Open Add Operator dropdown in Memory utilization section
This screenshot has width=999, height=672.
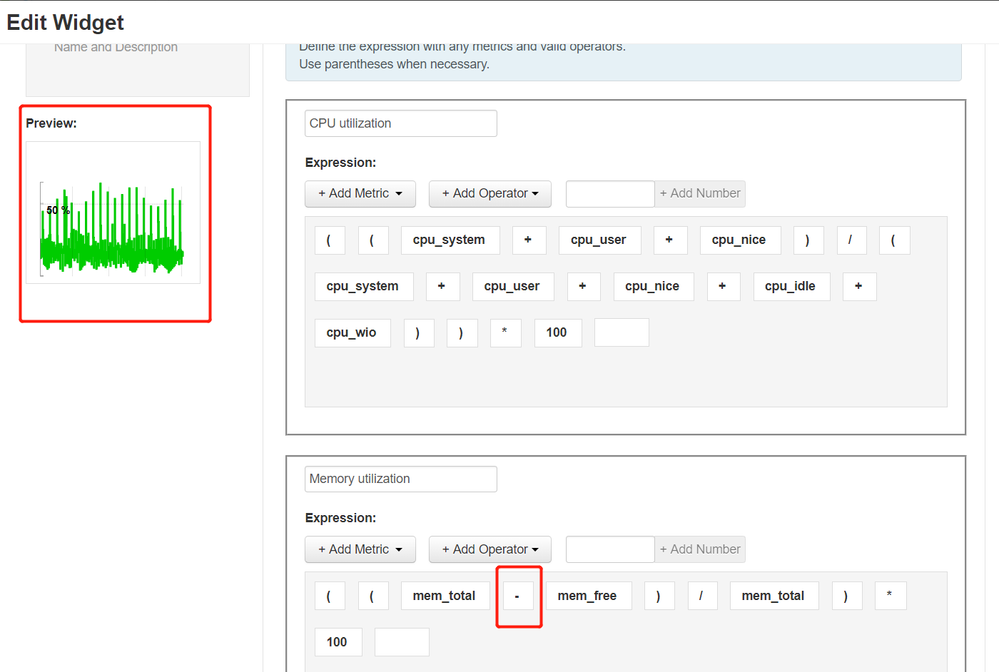490,549
